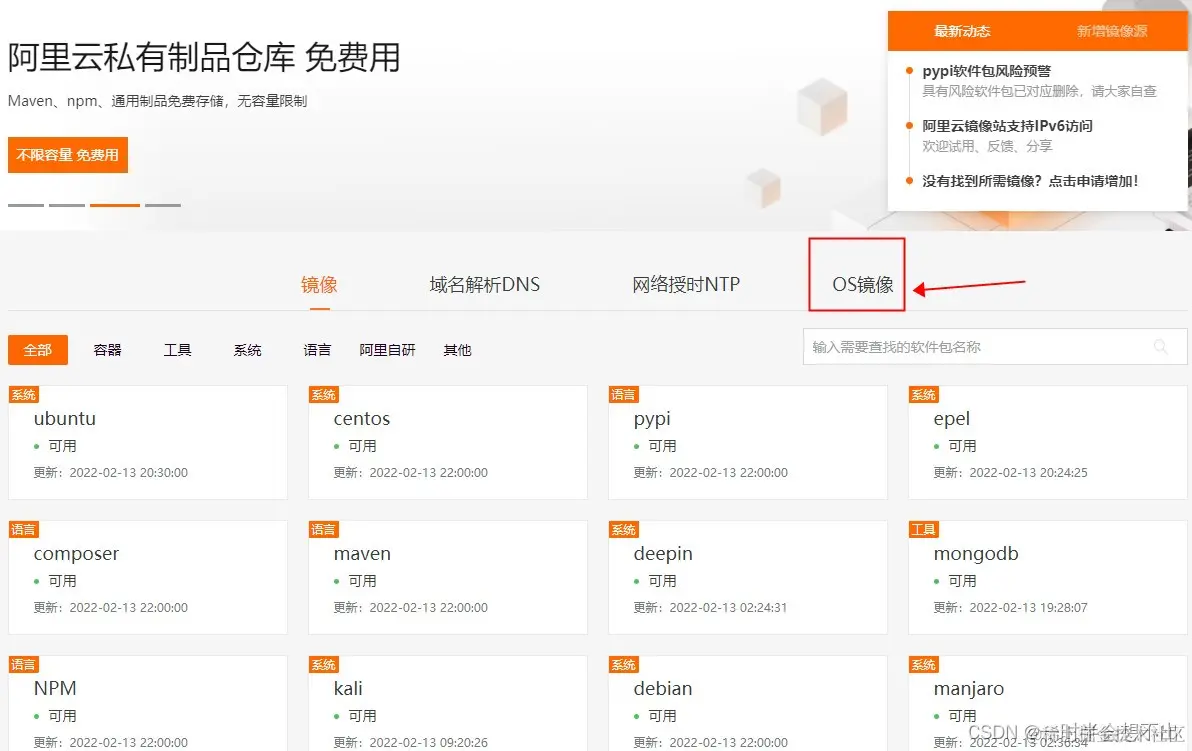
Task: Open the deepin mirror card
Action: click(748, 578)
